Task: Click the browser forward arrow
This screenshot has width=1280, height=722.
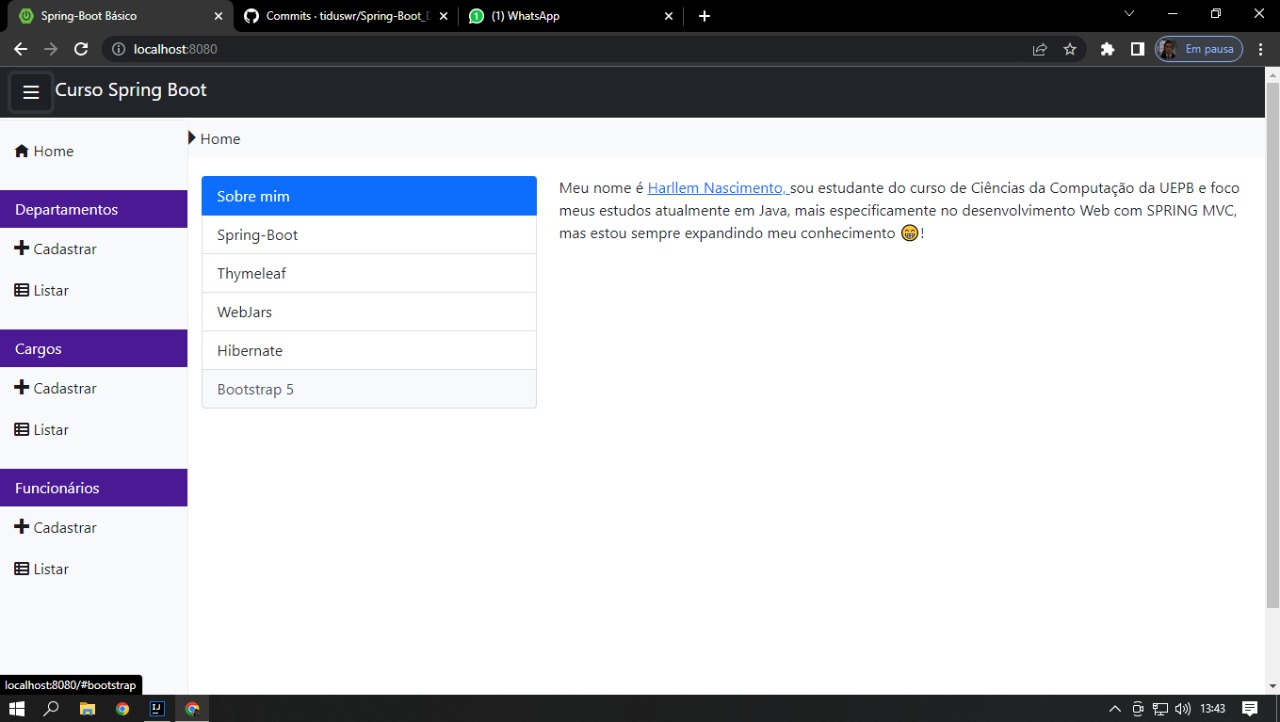Action: (51, 49)
